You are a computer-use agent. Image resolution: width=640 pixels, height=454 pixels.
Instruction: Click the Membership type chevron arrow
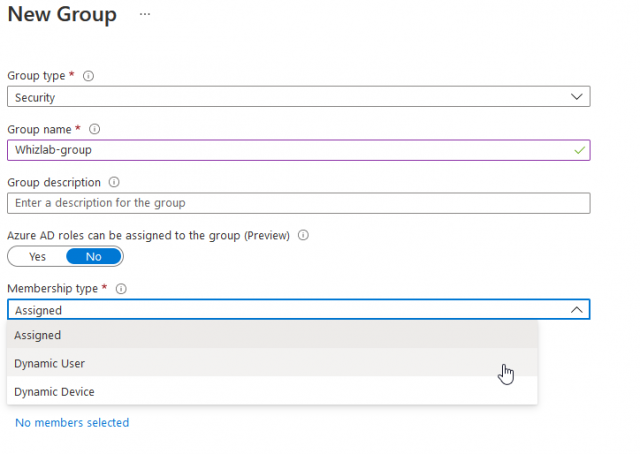pyautogui.click(x=576, y=310)
